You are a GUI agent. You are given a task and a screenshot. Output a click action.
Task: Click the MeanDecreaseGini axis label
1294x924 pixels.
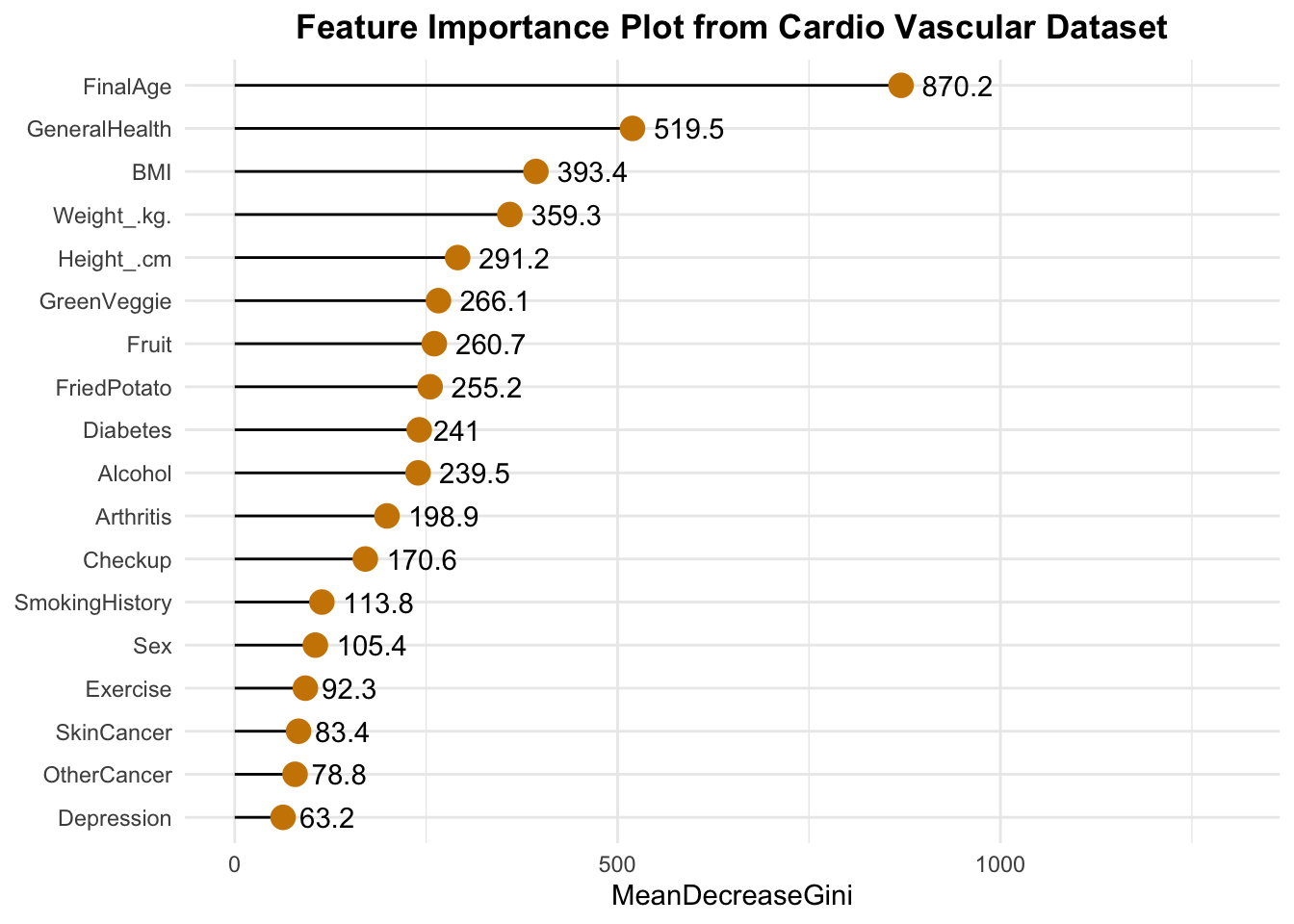click(x=732, y=896)
